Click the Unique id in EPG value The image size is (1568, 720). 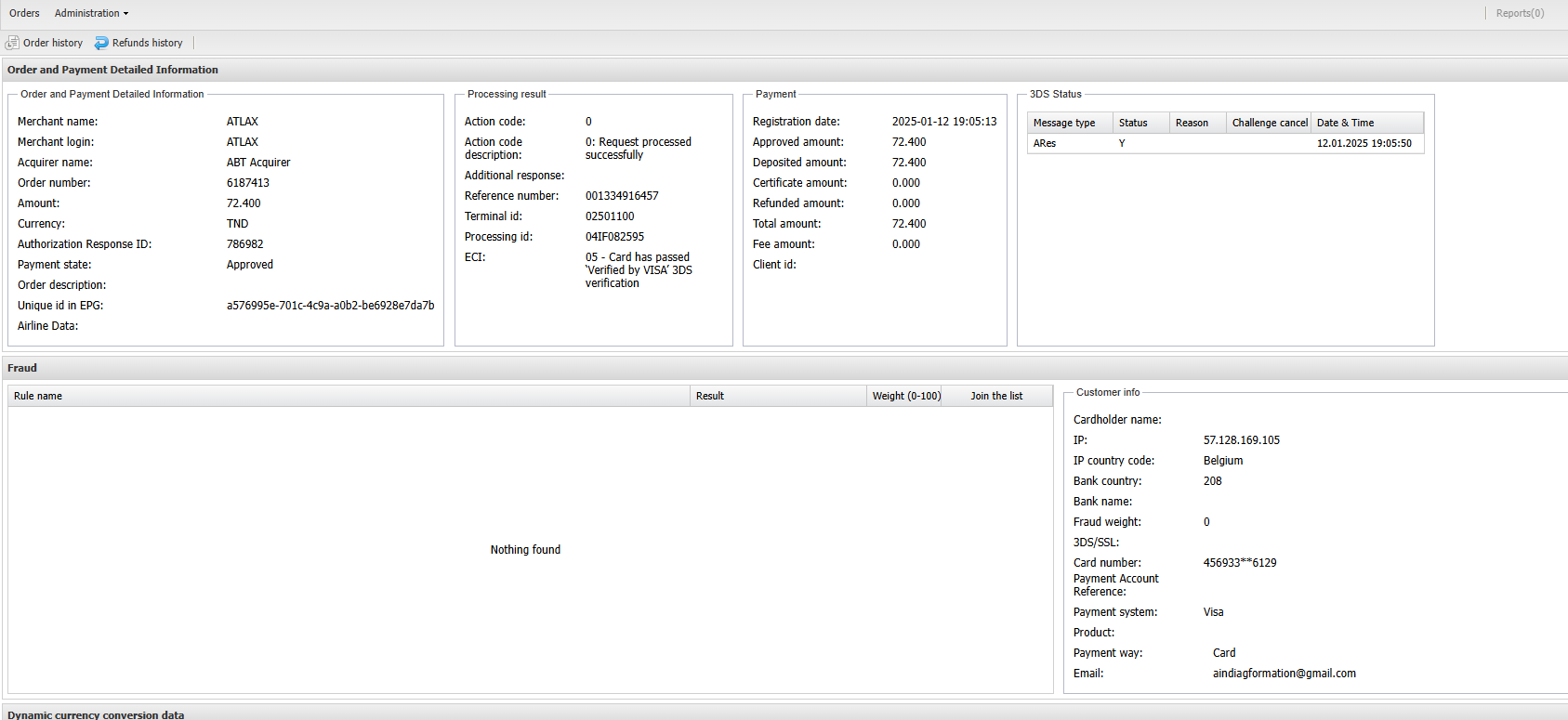coord(330,306)
